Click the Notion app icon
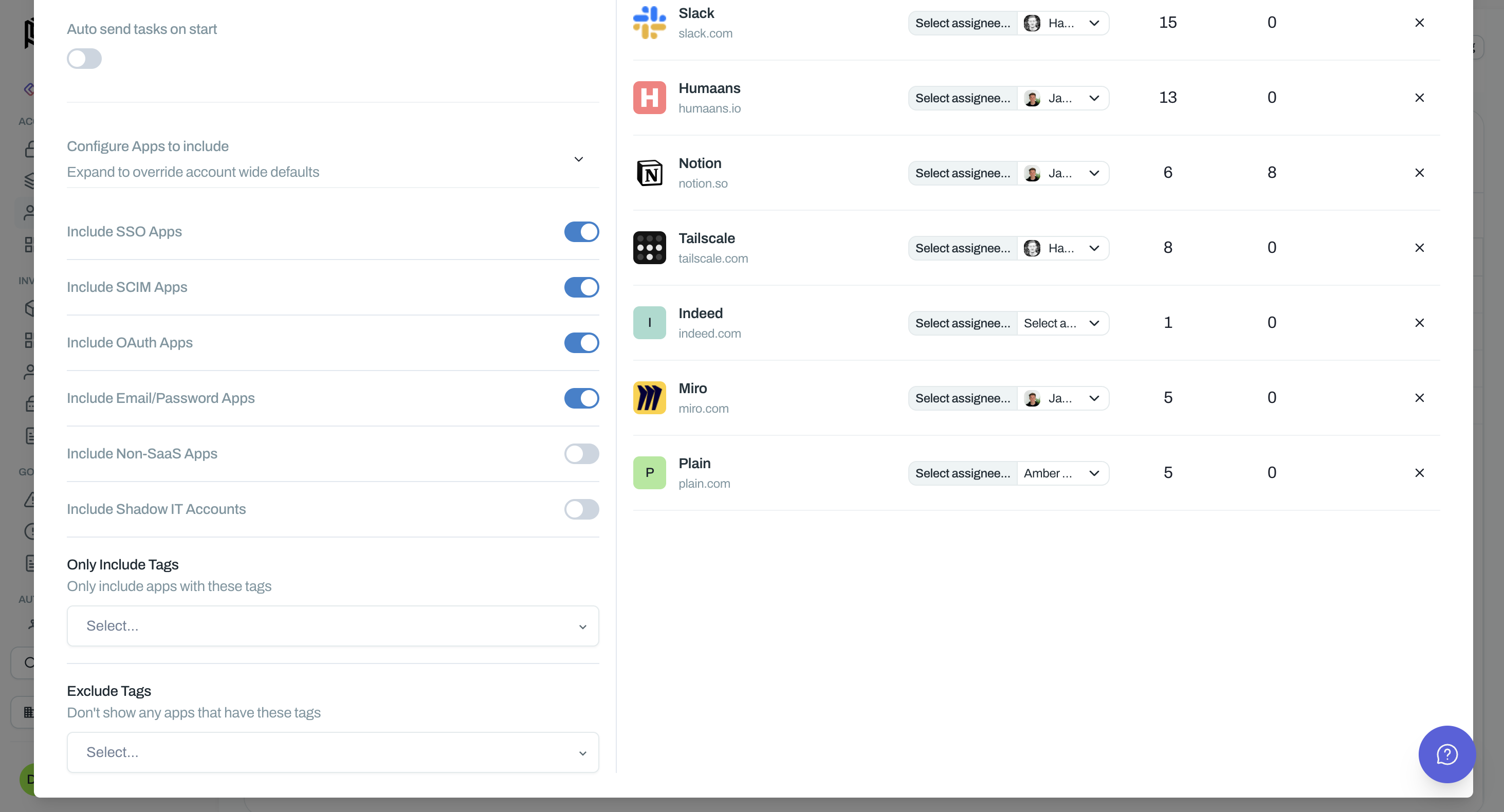Image resolution: width=1504 pixels, height=812 pixels. tap(649, 173)
